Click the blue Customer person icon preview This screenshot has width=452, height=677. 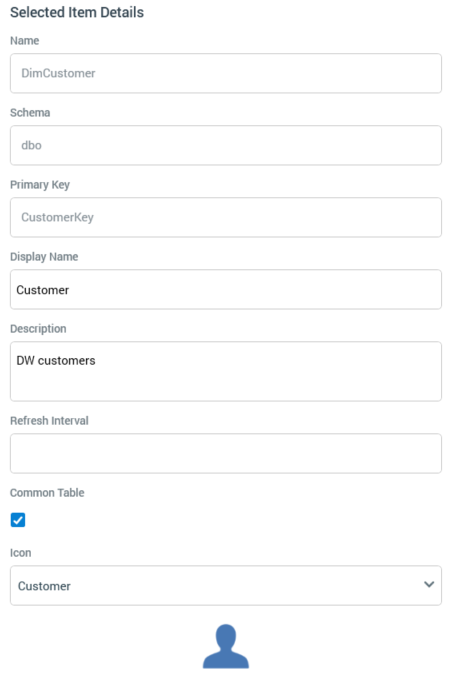[226, 646]
